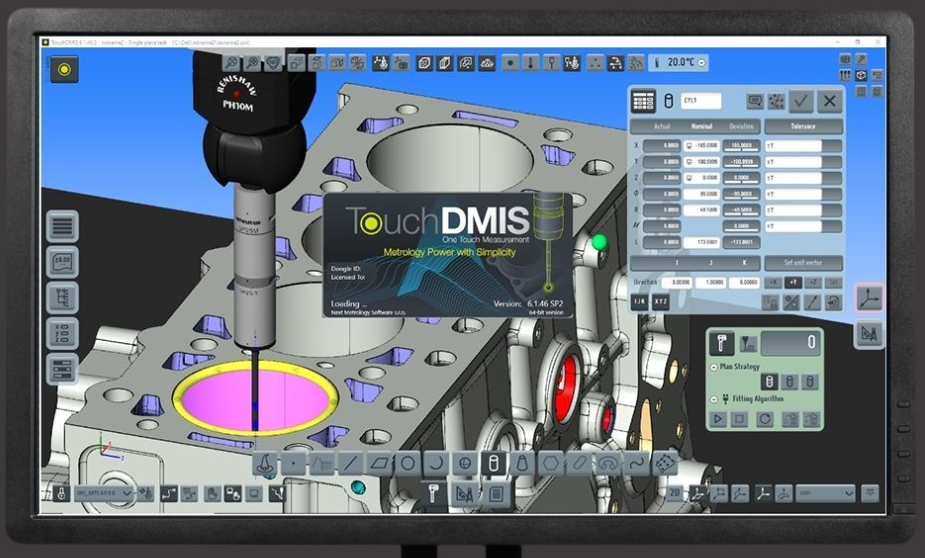Screen dimensions: 925x558
Task: Click the Plane feature tool
Action: 379,464
